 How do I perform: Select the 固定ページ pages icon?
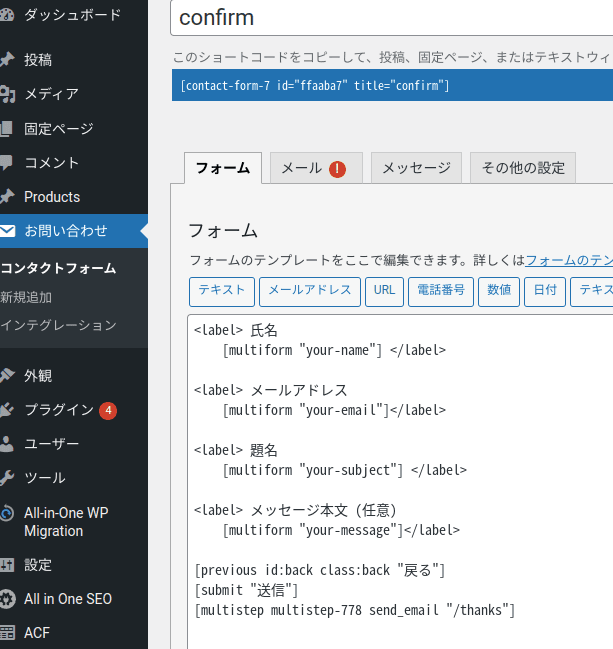pos(7,129)
